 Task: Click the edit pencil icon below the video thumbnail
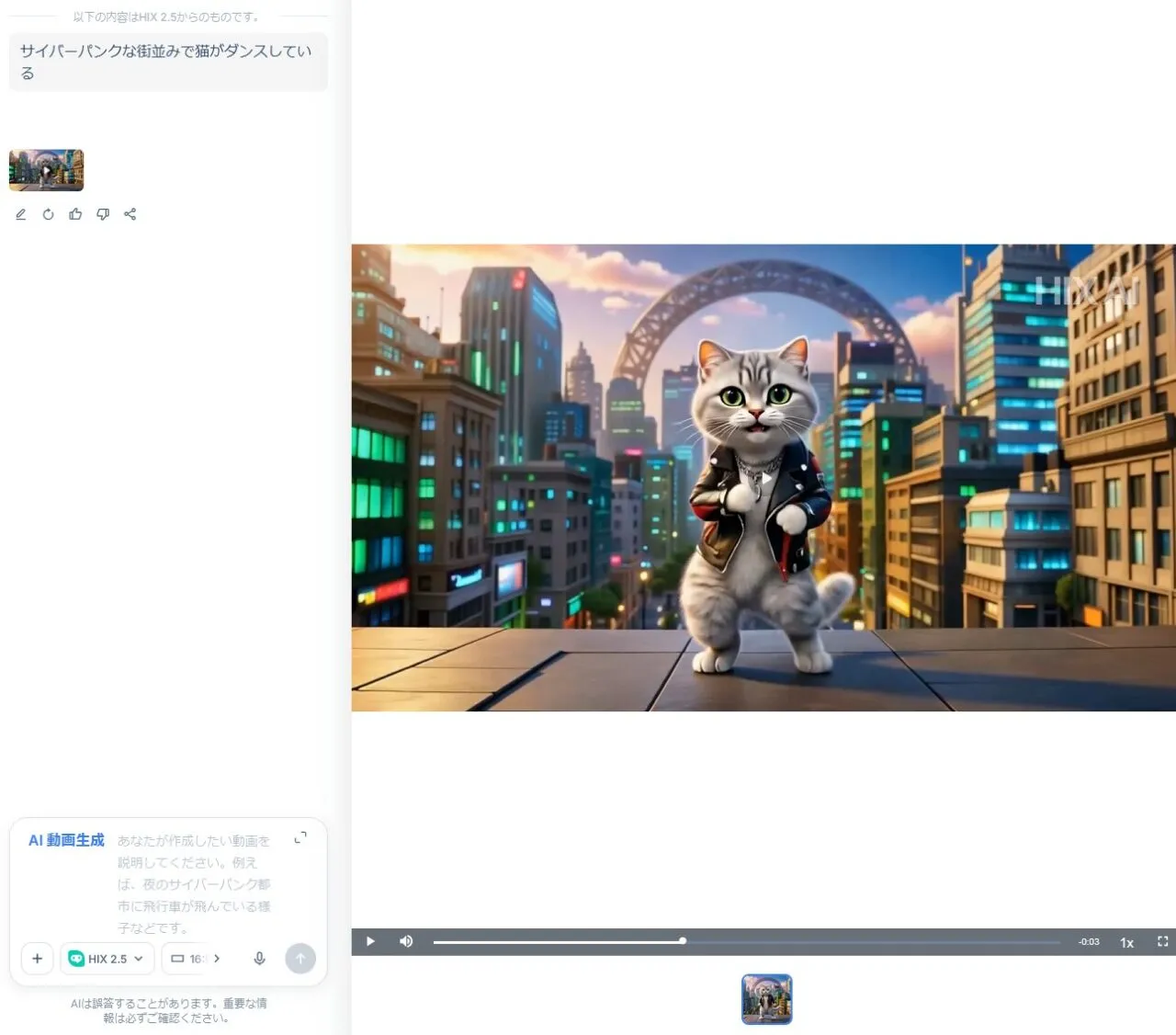coord(21,214)
